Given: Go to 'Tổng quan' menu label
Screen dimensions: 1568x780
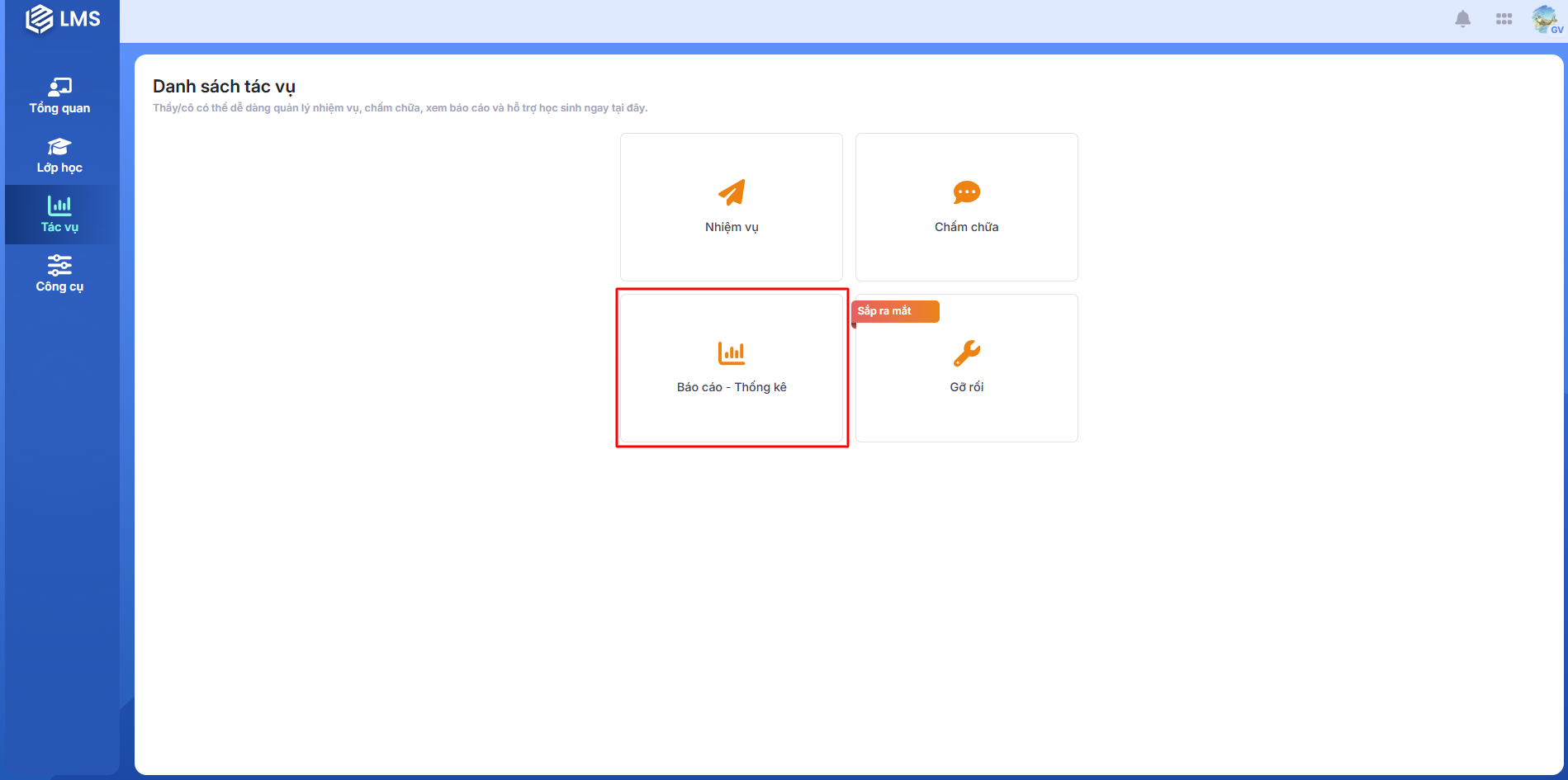Looking at the screenshot, I should 59,108.
